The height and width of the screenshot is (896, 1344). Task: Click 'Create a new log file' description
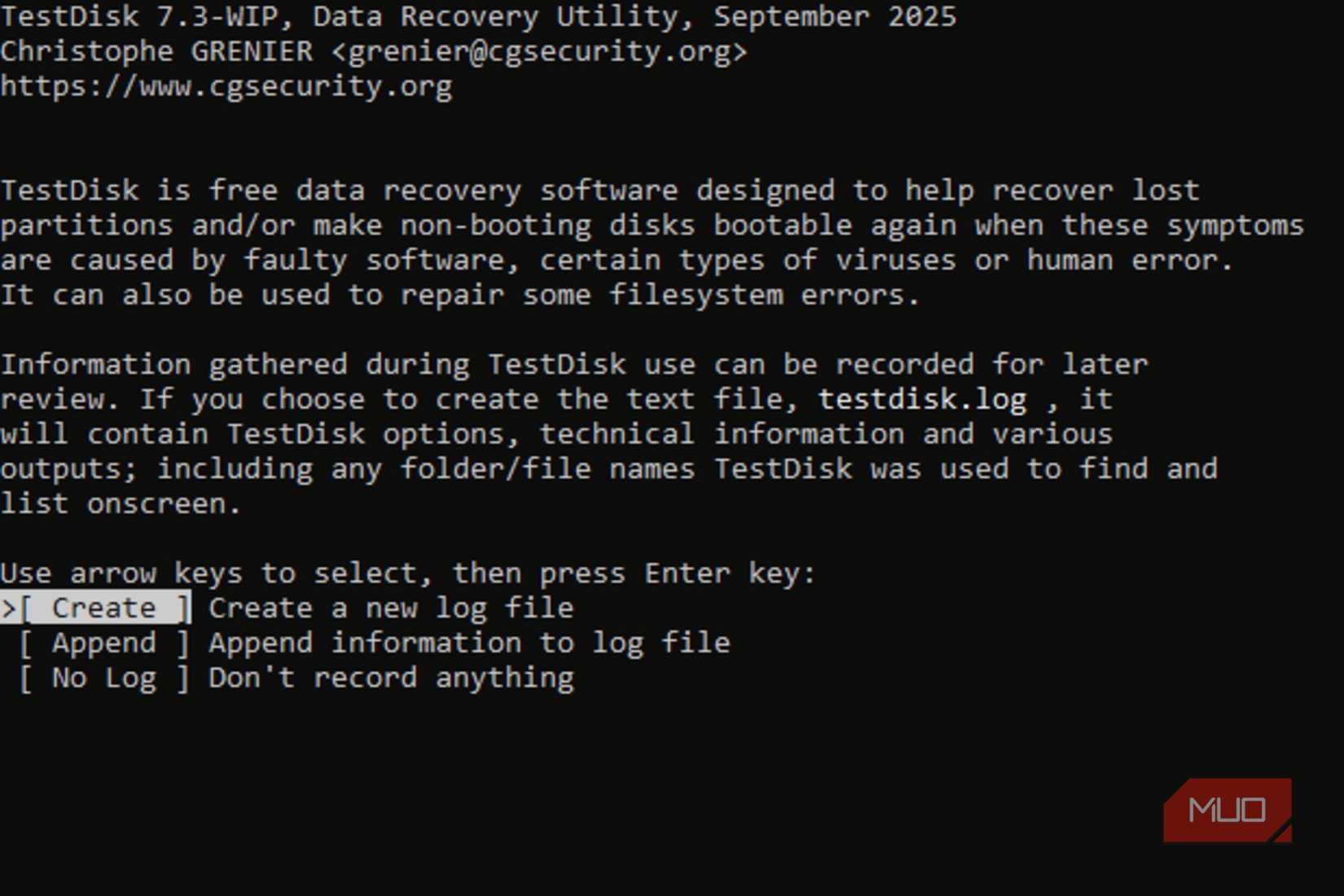point(389,607)
